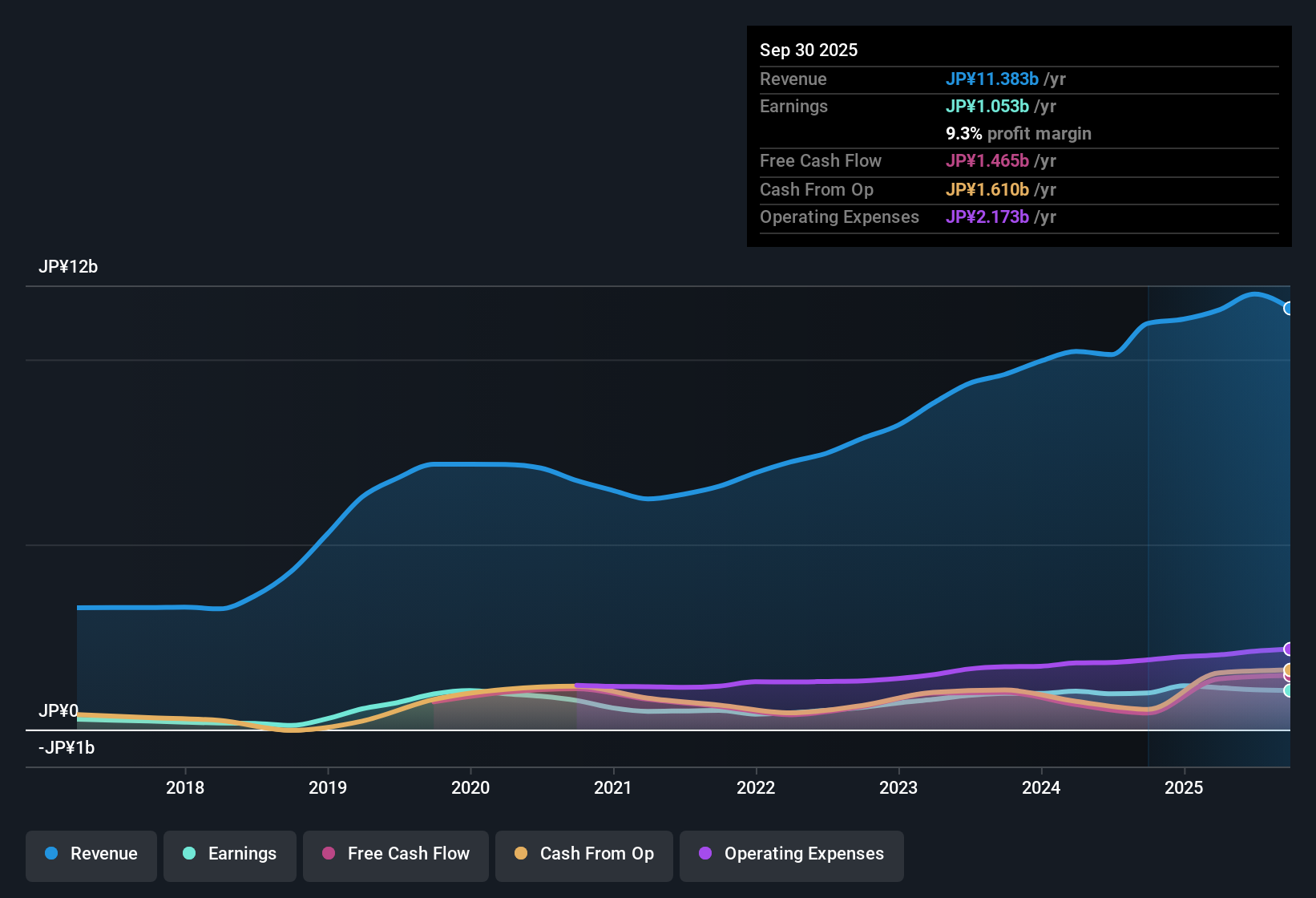Click the blue Revenue legend dot
1316x898 pixels.
[x=51, y=854]
